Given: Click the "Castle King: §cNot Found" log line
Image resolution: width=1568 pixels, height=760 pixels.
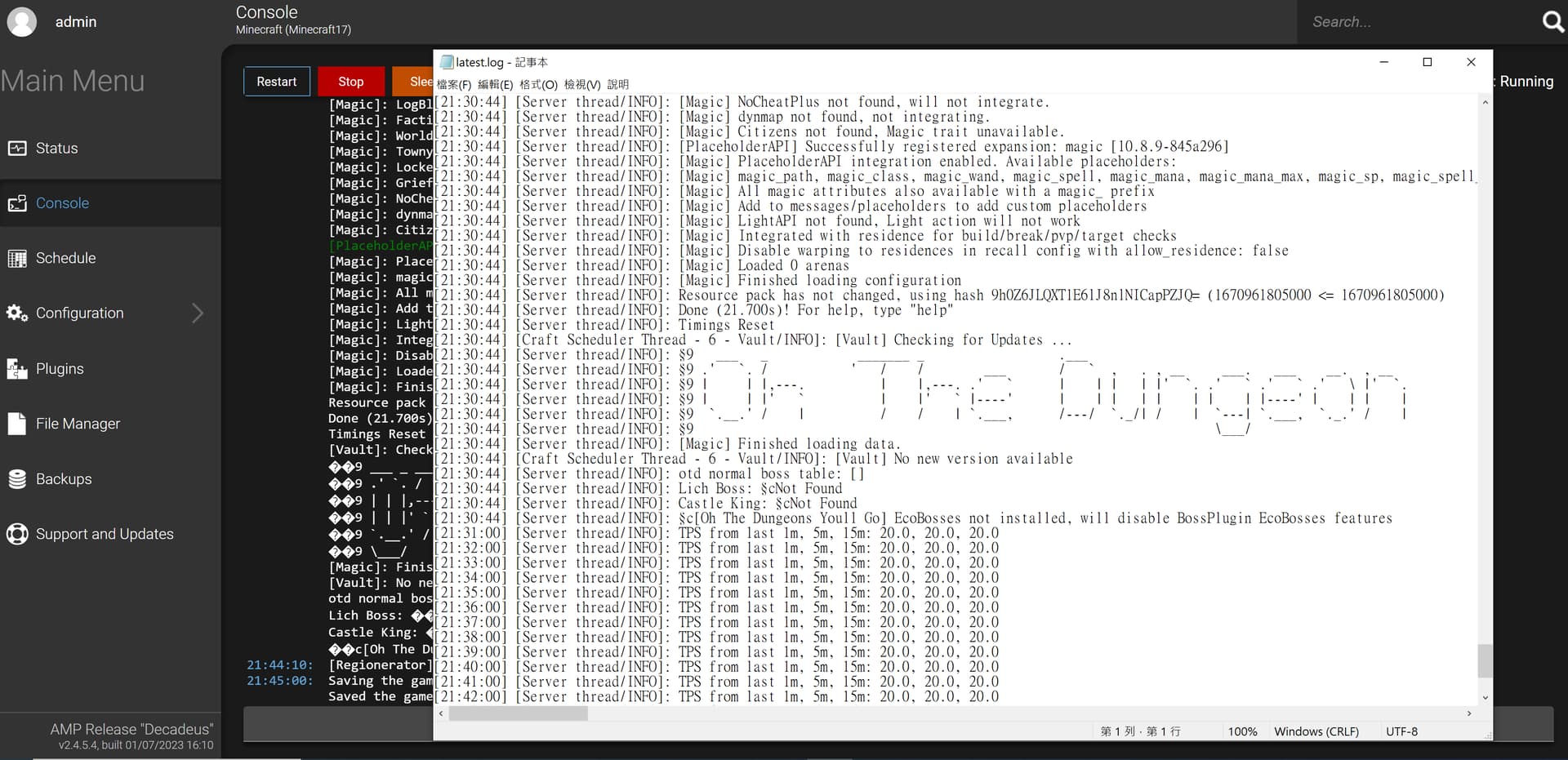Looking at the screenshot, I should coord(646,503).
